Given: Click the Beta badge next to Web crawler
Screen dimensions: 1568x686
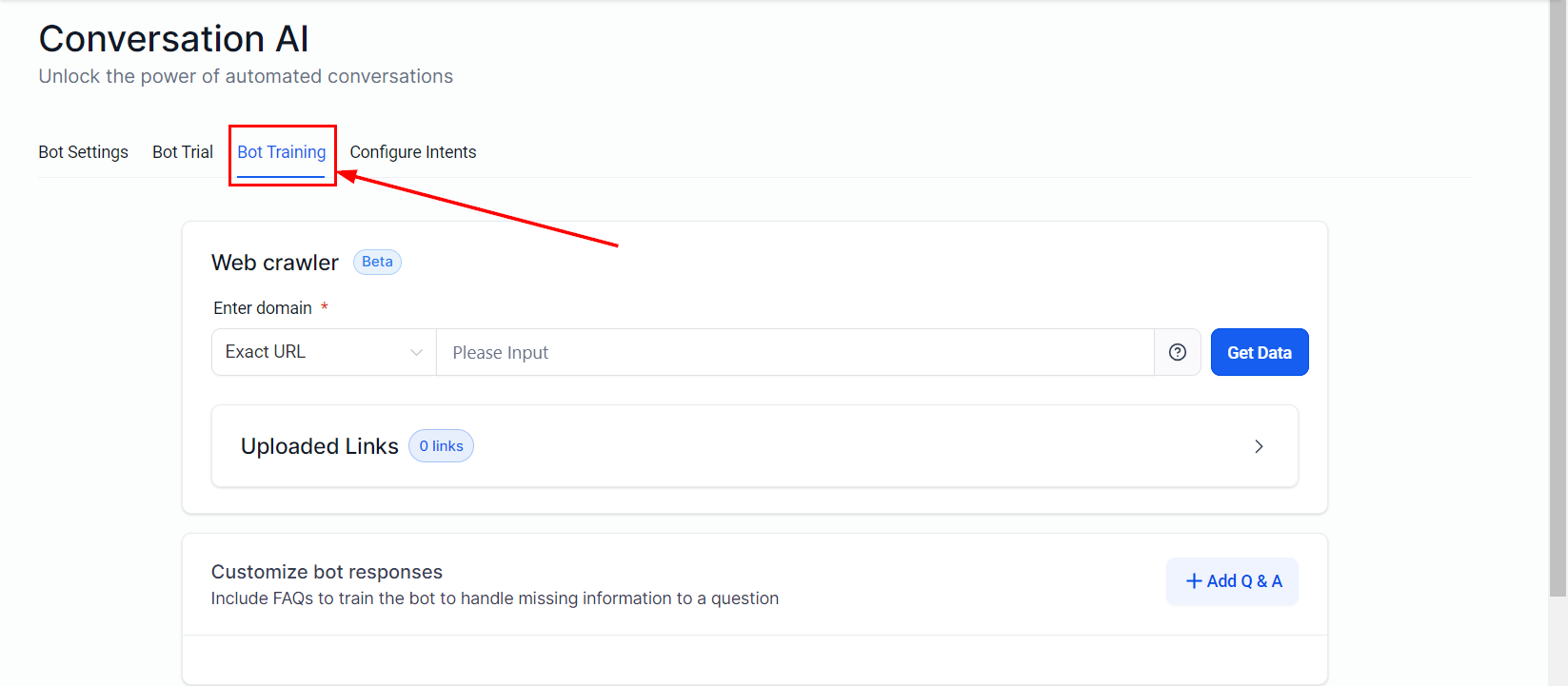Looking at the screenshot, I should 377,262.
